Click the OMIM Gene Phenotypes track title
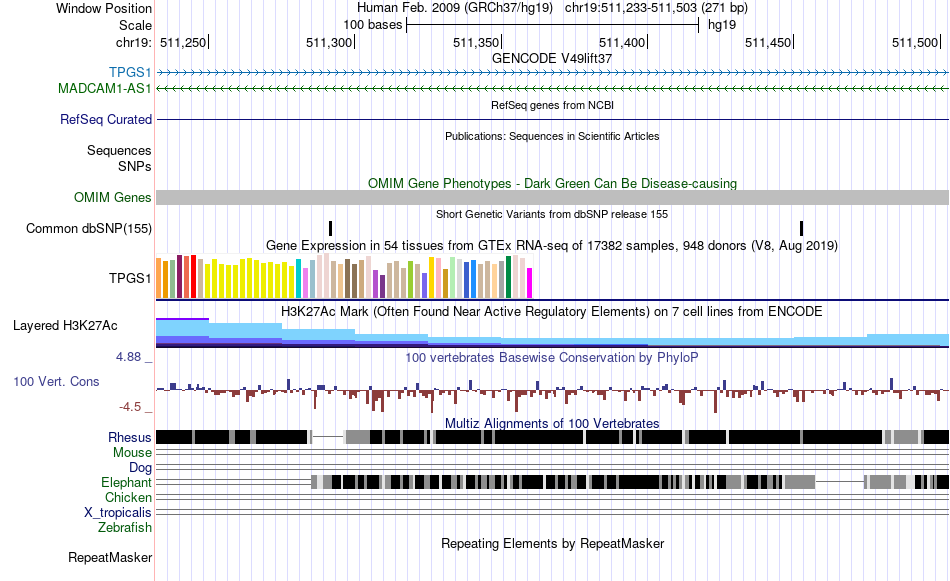Viewport: 950px width, 581px height. coord(552,183)
